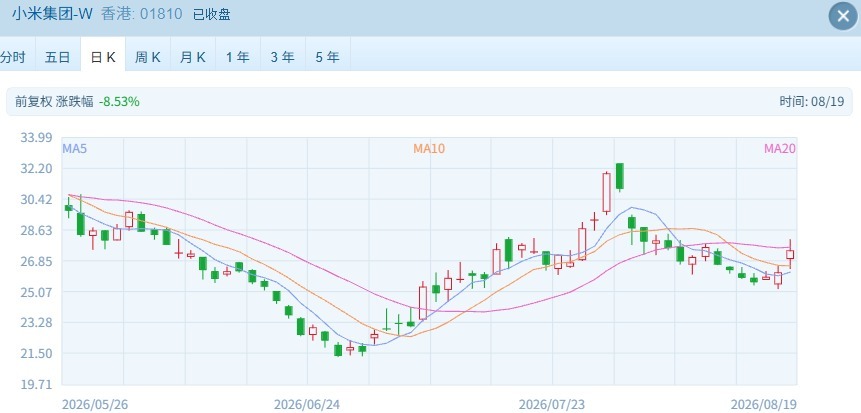Click the 30.42 price axis label
The image size is (861, 413).
(36, 199)
